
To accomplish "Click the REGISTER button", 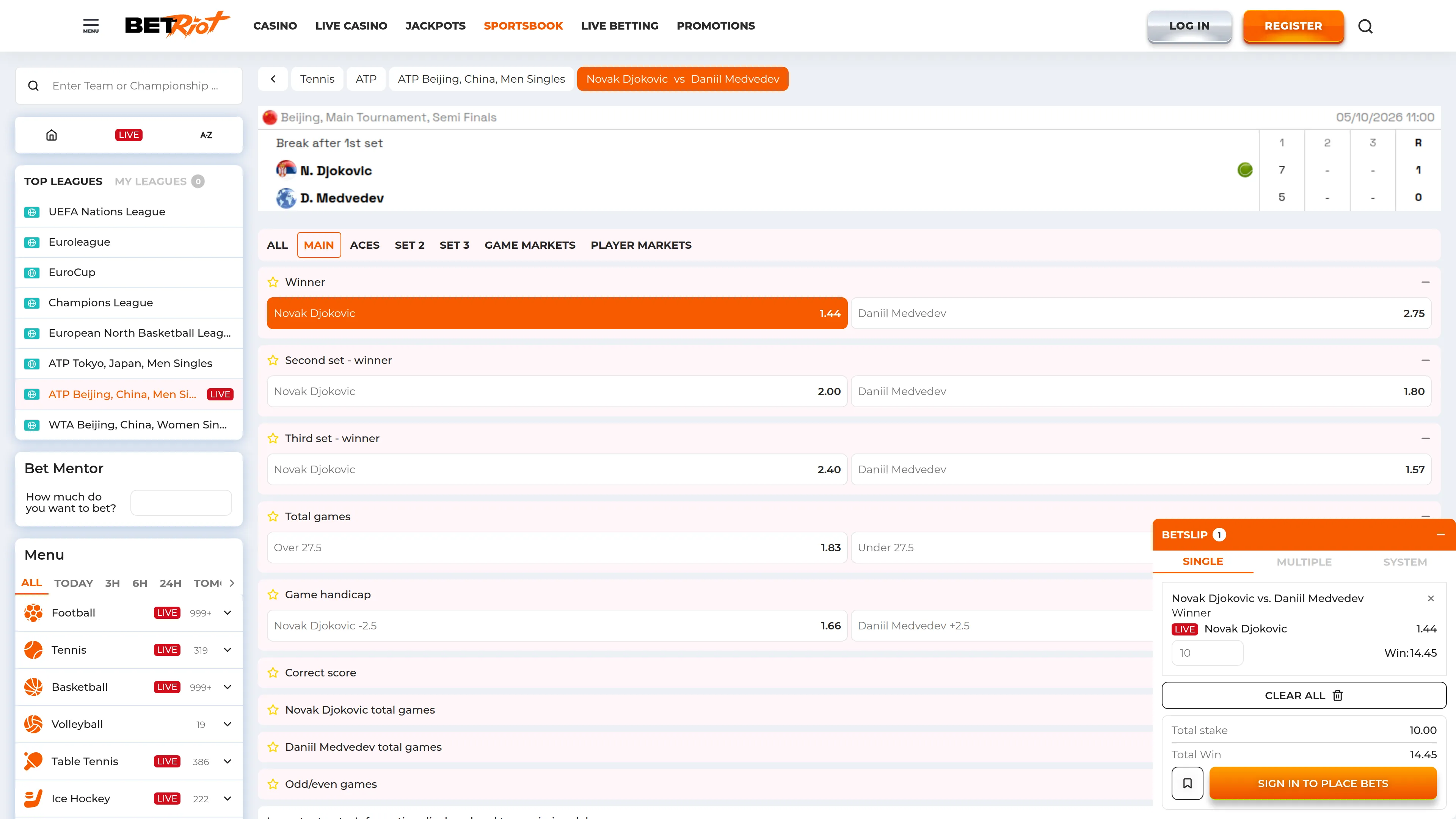I will click(x=1293, y=26).
